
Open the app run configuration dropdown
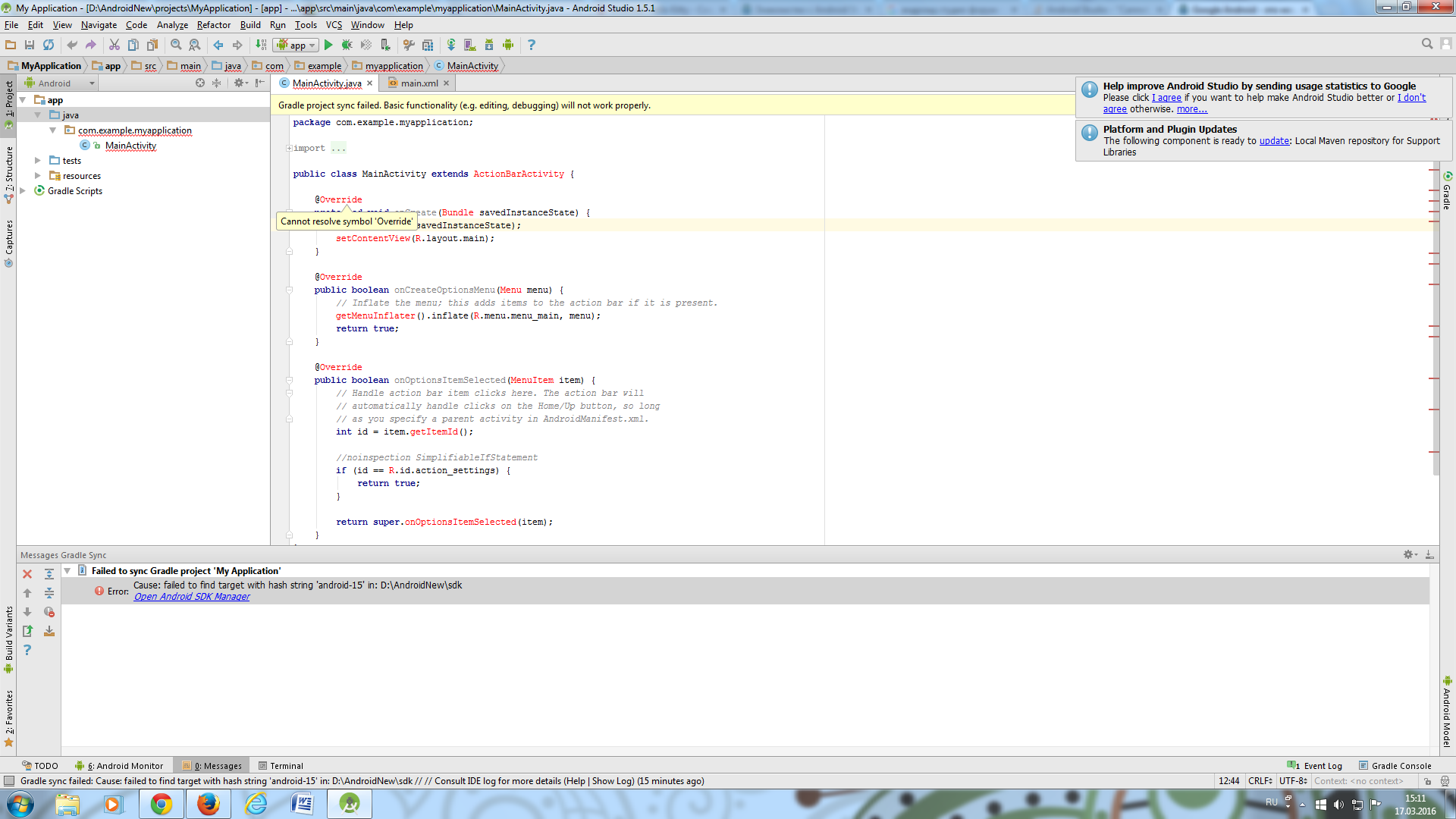point(296,45)
